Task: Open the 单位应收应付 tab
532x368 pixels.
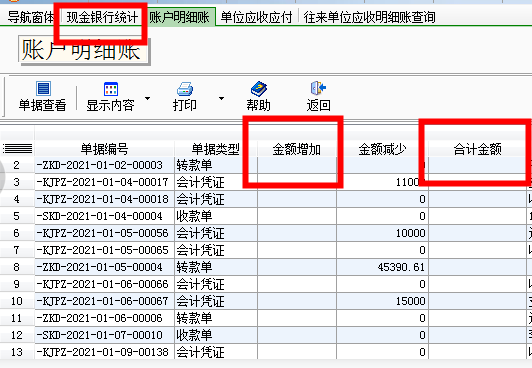Action: [256, 17]
